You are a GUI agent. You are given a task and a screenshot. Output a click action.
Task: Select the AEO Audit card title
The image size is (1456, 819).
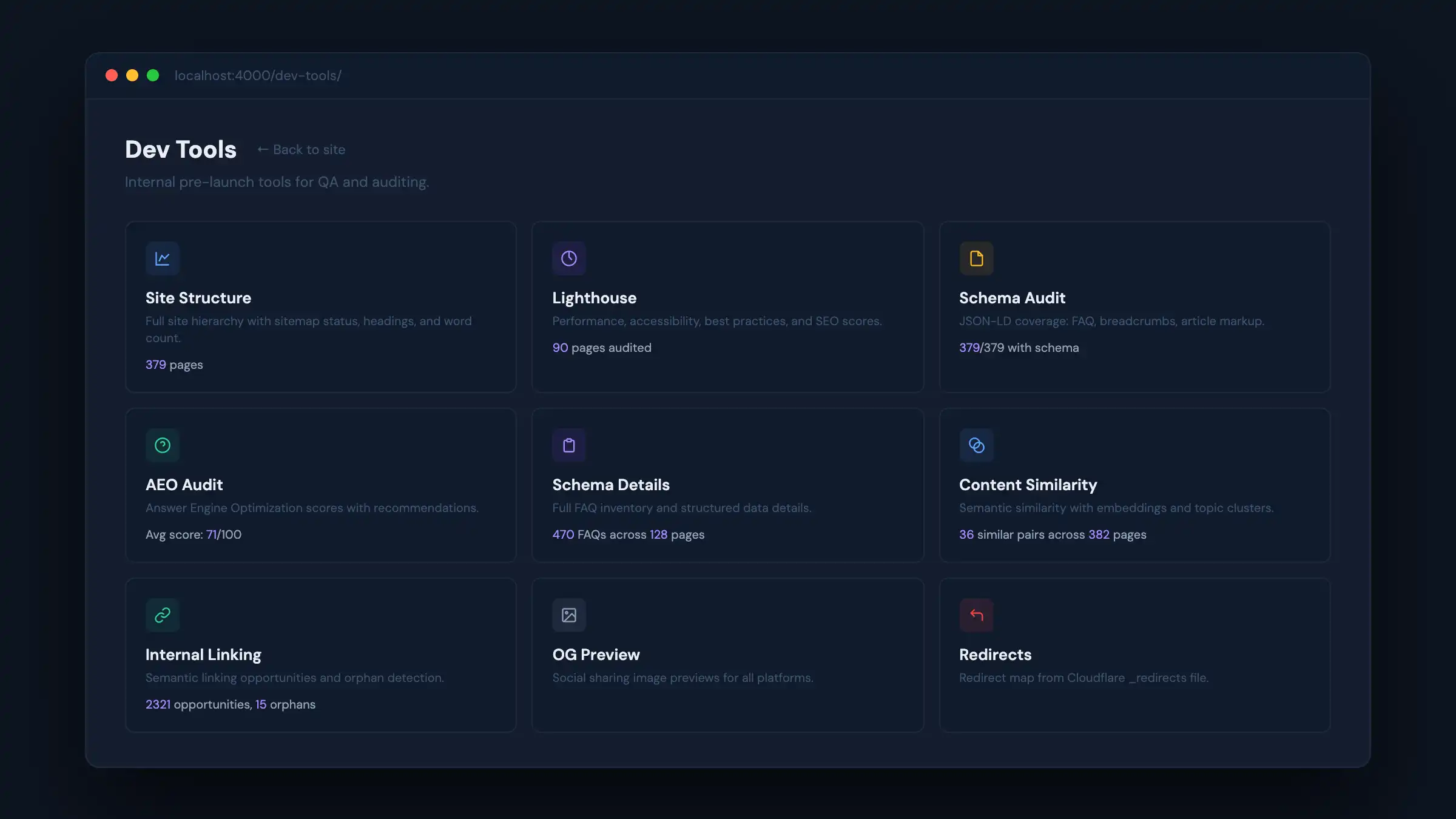tap(184, 485)
